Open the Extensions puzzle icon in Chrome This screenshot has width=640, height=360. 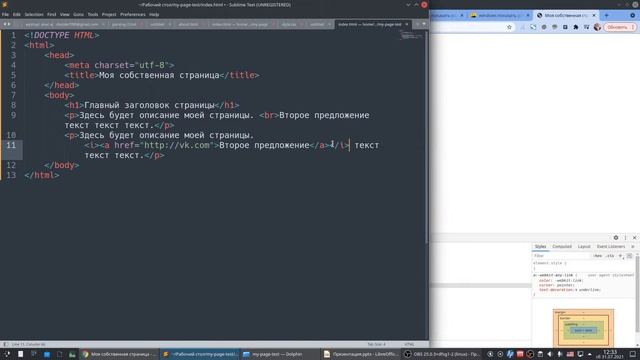576,27
